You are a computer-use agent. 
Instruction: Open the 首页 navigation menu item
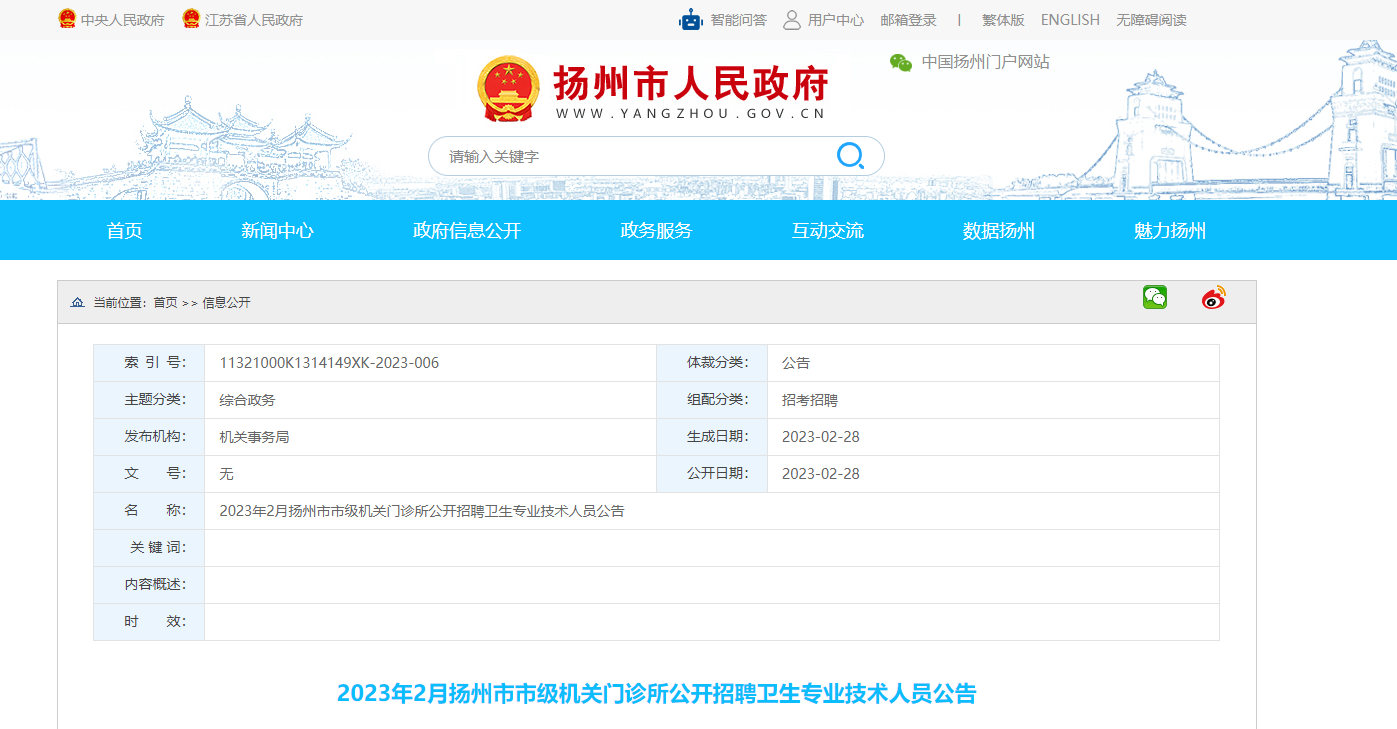pyautogui.click(x=125, y=231)
